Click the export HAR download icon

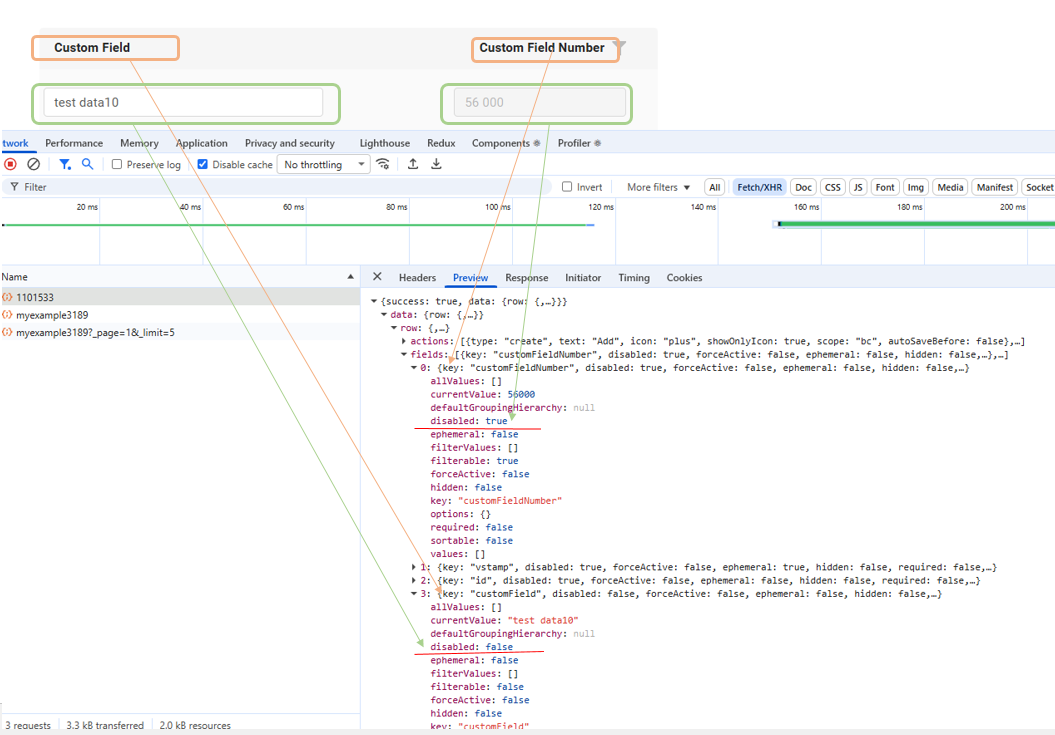point(436,164)
